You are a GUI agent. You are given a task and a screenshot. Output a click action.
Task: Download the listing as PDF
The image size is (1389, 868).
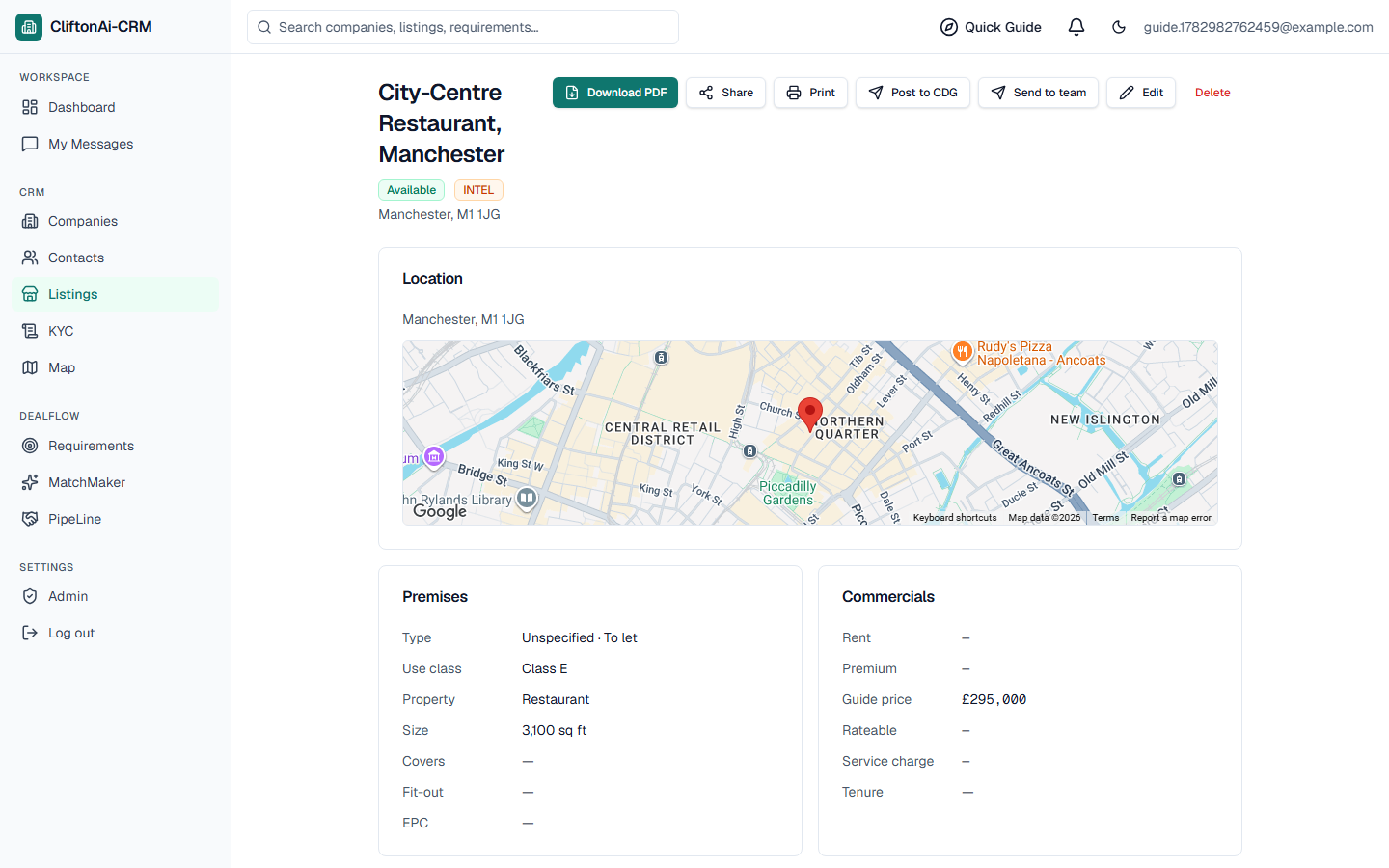pyautogui.click(x=615, y=93)
